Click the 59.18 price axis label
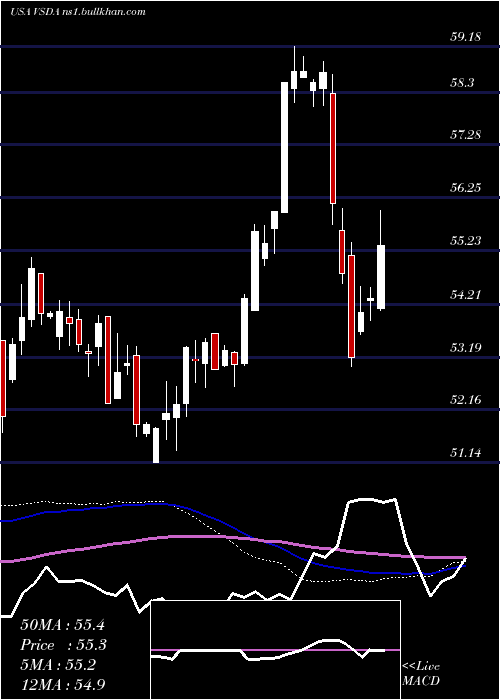The image size is (500, 700). point(465,37)
